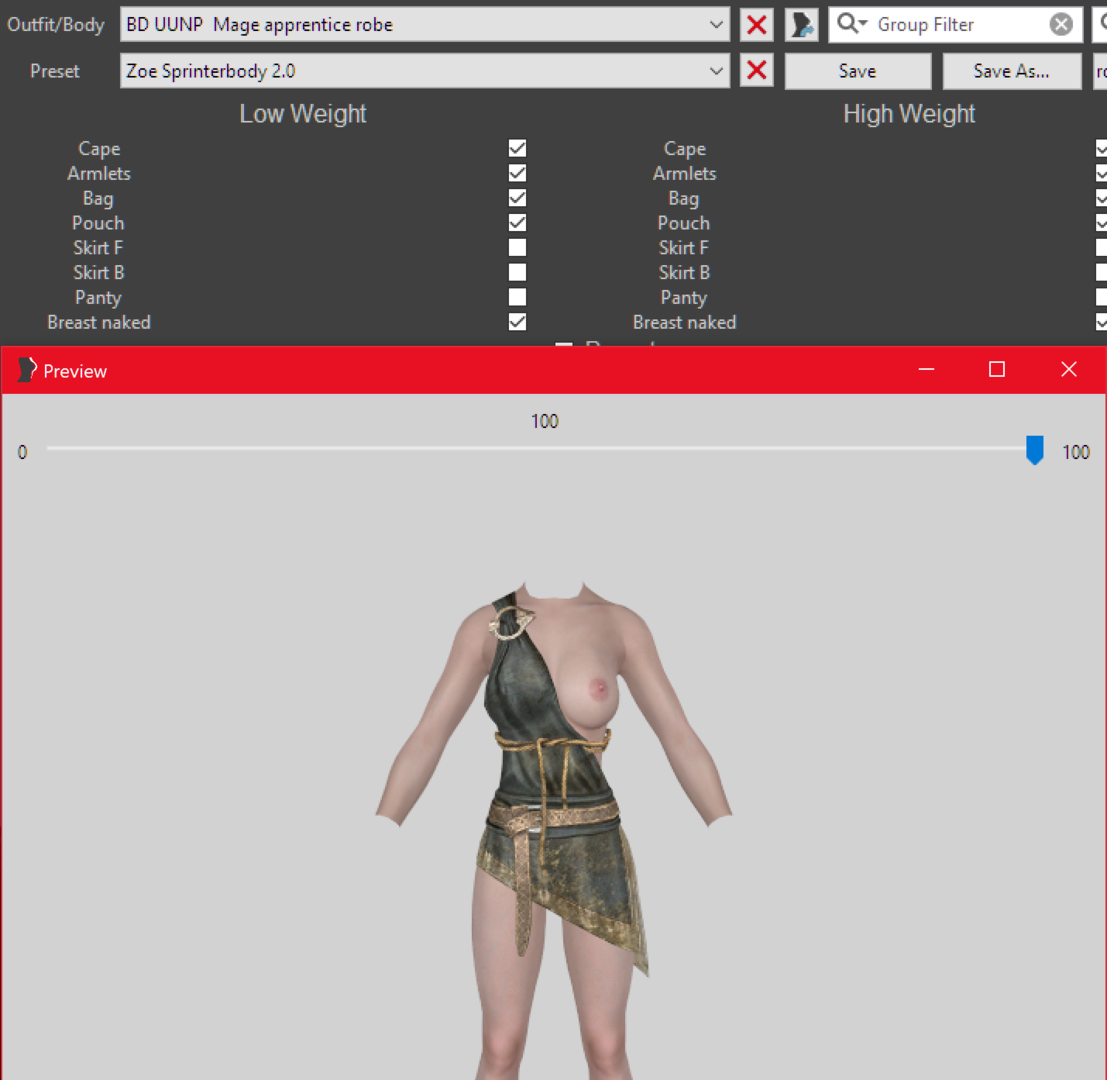The width and height of the screenshot is (1107, 1080).
Task: Click the slider minimum label 0
Action: tap(23, 452)
